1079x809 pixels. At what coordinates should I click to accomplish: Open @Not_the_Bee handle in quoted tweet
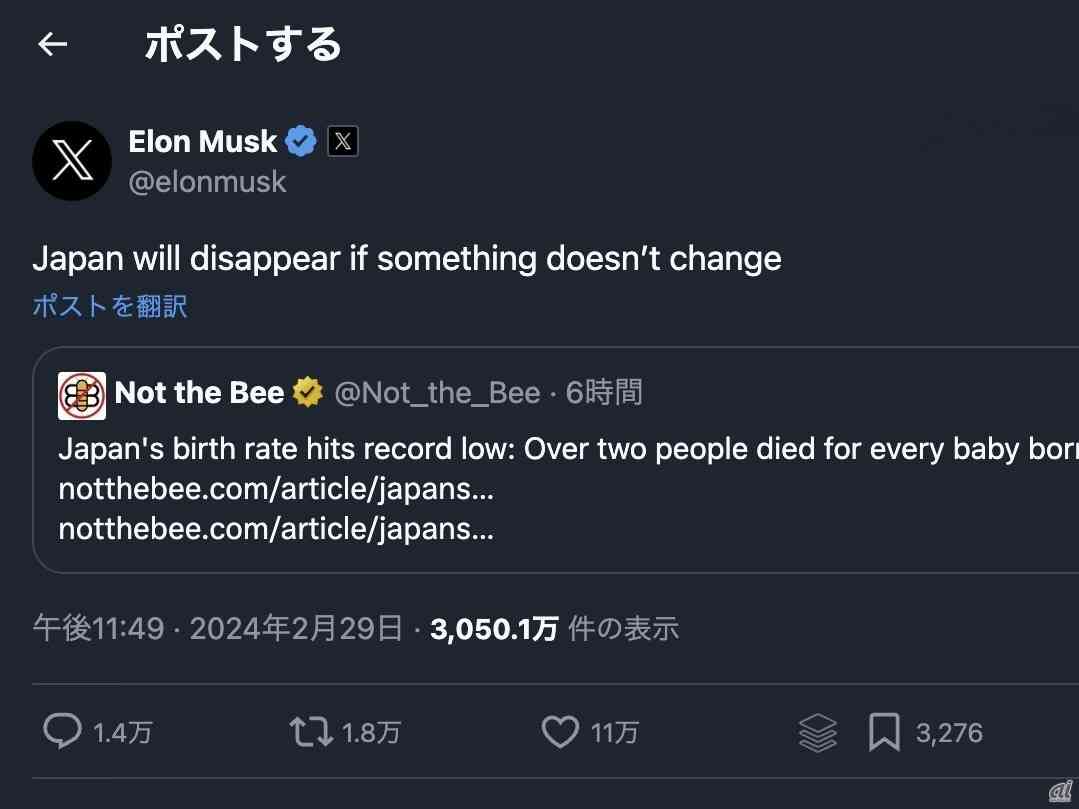pos(443,392)
